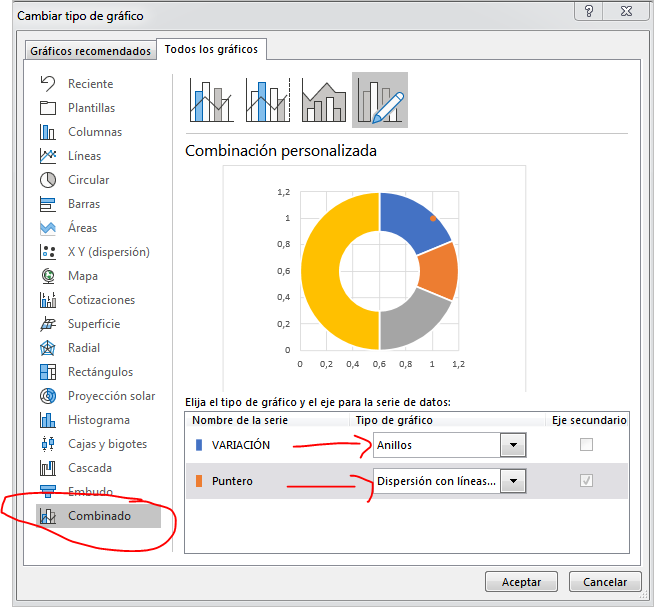Open chart type dropdown arrow for VARIACIÓN
This screenshot has height=607, width=654.
coord(513,445)
